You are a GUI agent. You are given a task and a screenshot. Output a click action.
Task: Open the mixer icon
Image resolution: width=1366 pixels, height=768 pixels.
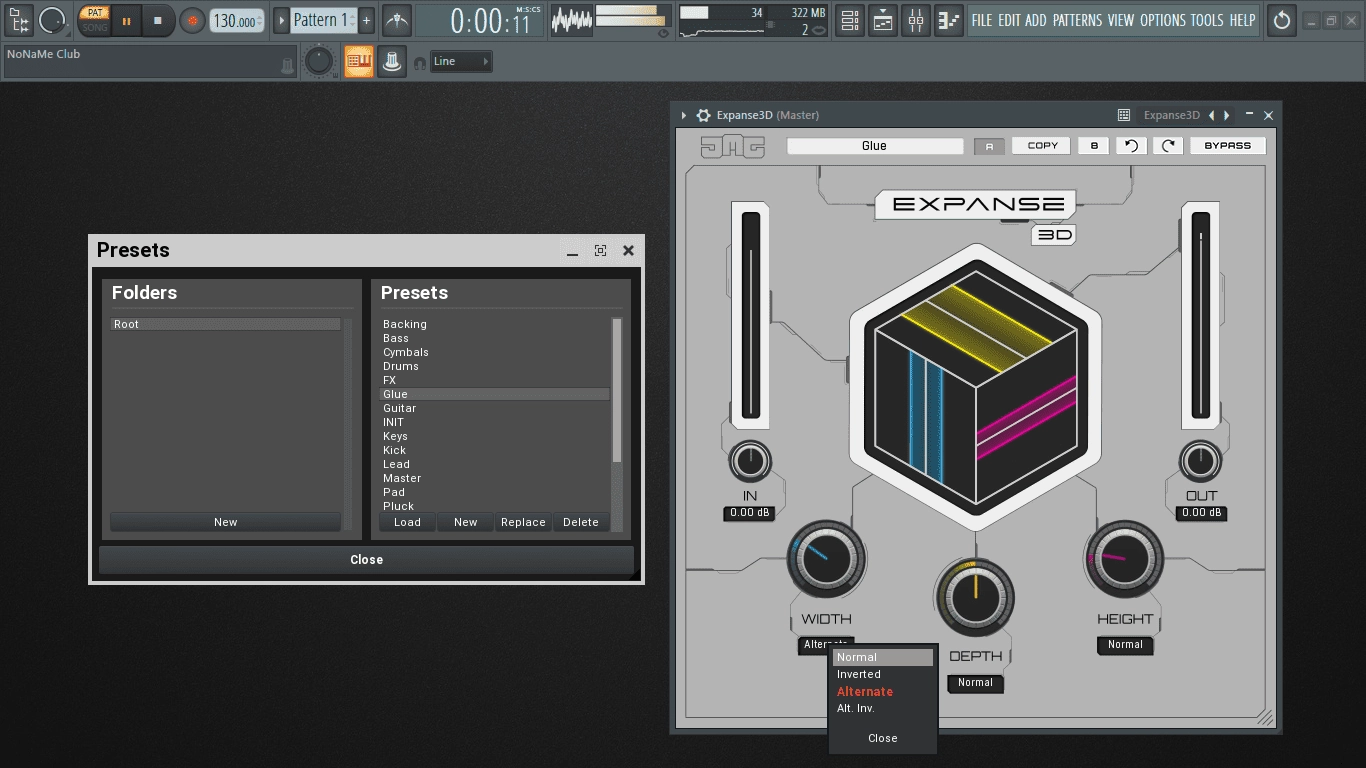(x=916, y=20)
